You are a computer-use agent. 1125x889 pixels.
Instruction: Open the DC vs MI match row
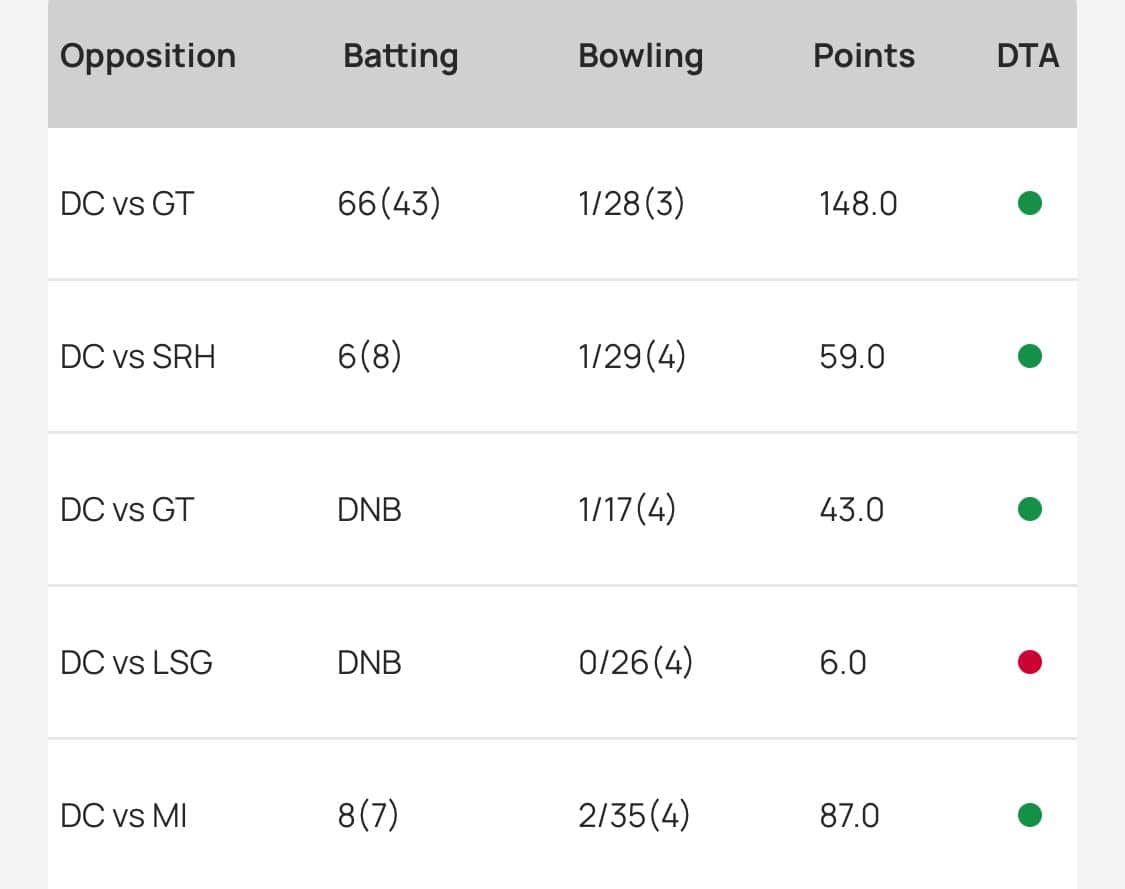tap(124, 817)
